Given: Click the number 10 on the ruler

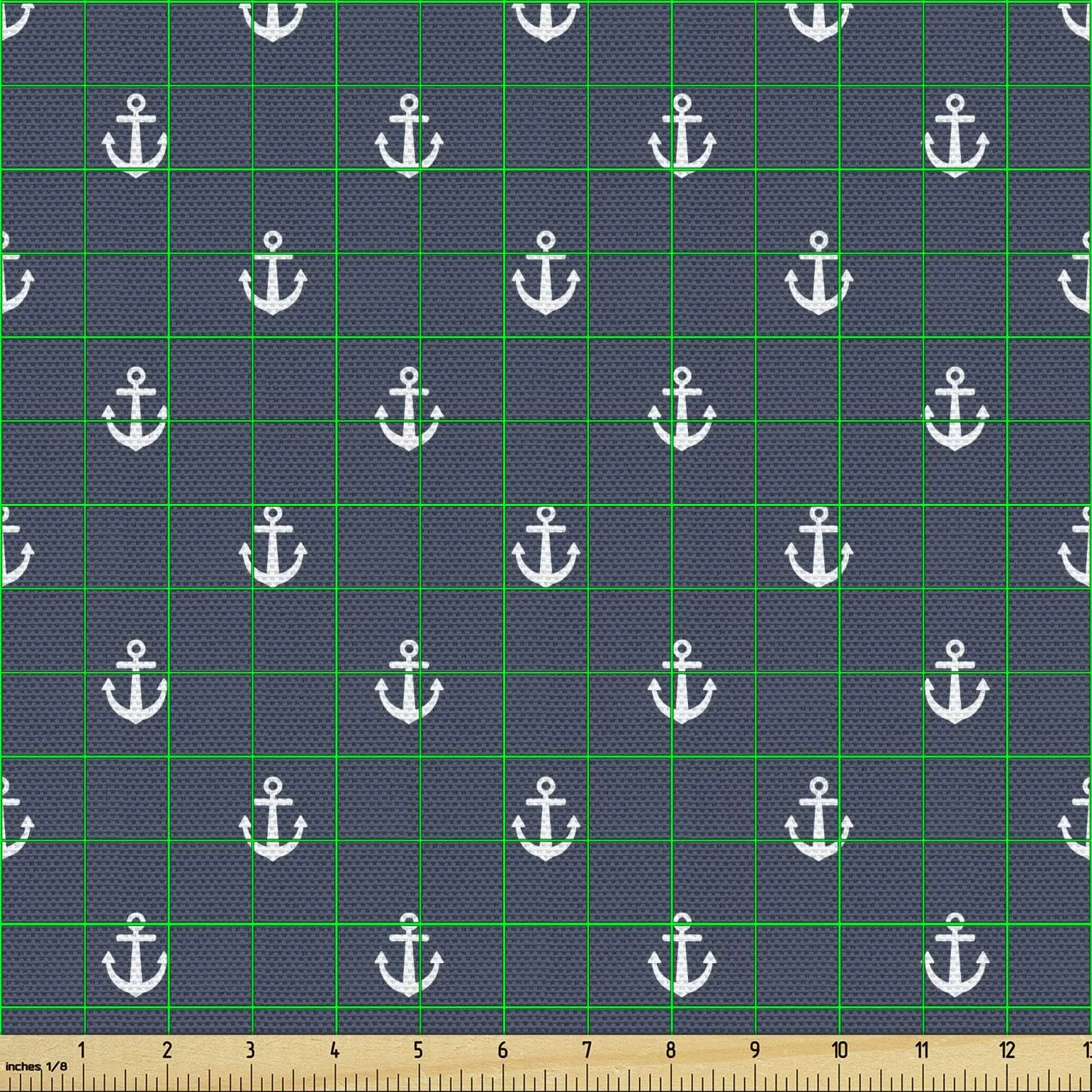Looking at the screenshot, I should 839,1051.
